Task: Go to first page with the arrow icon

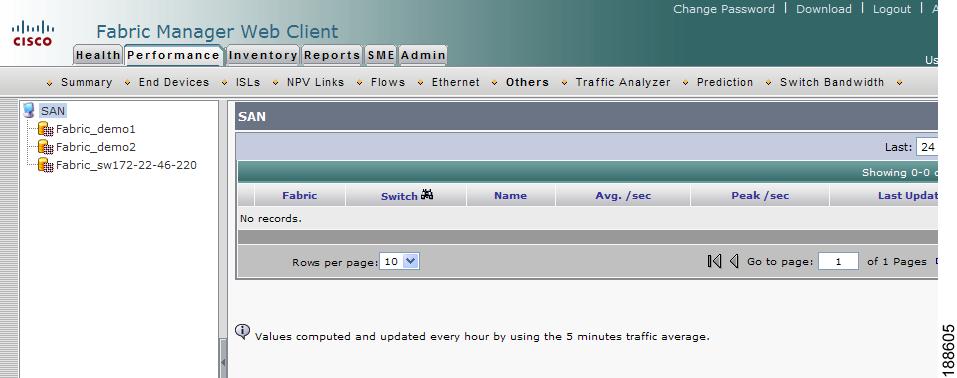Action: (x=714, y=261)
